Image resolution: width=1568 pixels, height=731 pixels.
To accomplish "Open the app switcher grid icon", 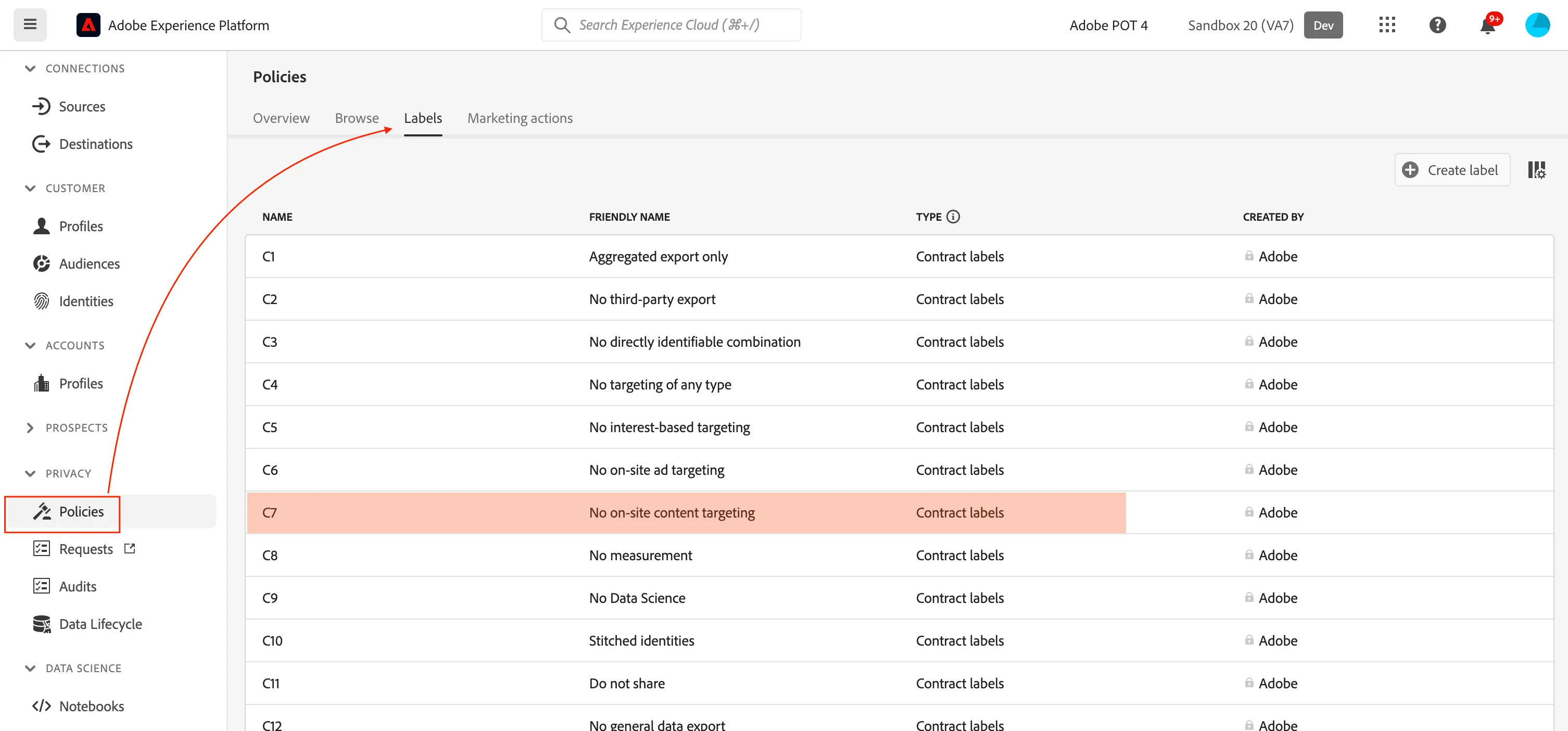I will click(x=1387, y=25).
